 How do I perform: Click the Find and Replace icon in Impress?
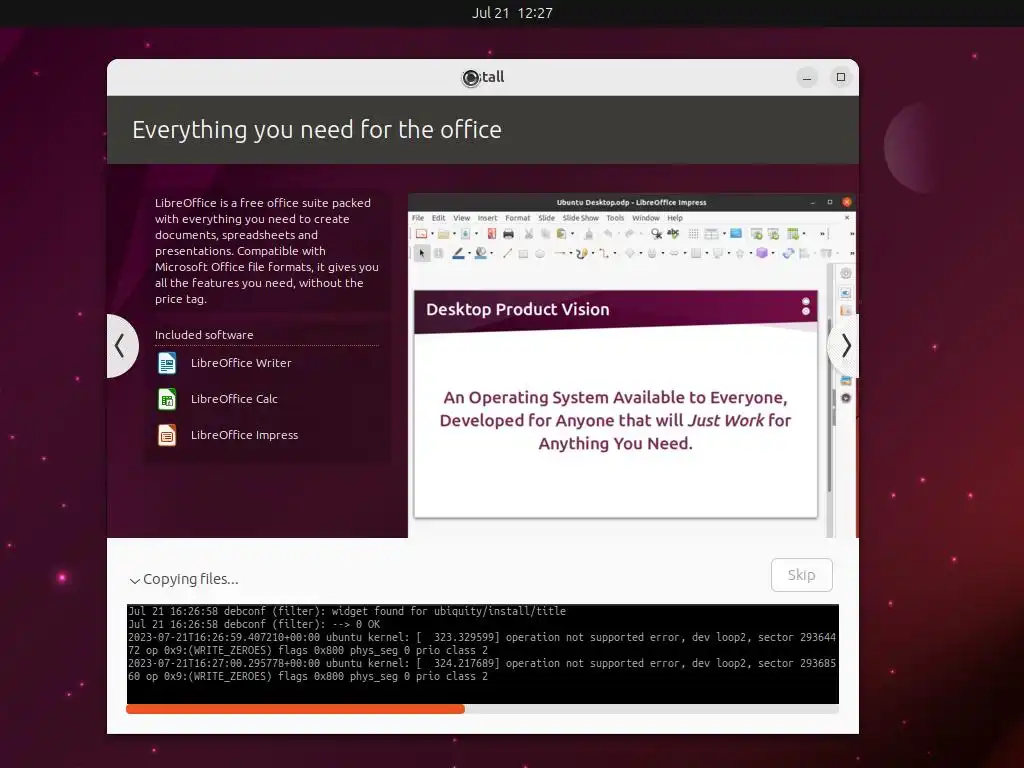[x=657, y=234]
